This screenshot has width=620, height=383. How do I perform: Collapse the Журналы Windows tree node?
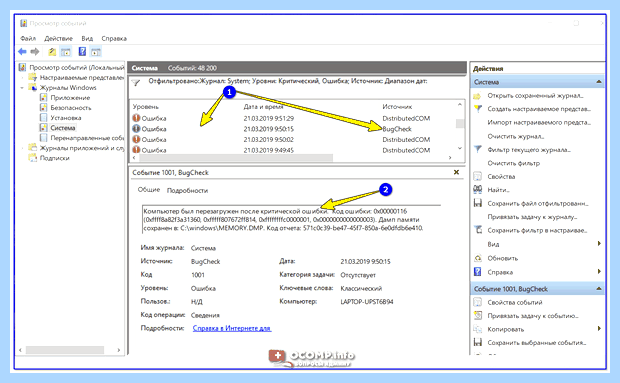[x=22, y=87]
